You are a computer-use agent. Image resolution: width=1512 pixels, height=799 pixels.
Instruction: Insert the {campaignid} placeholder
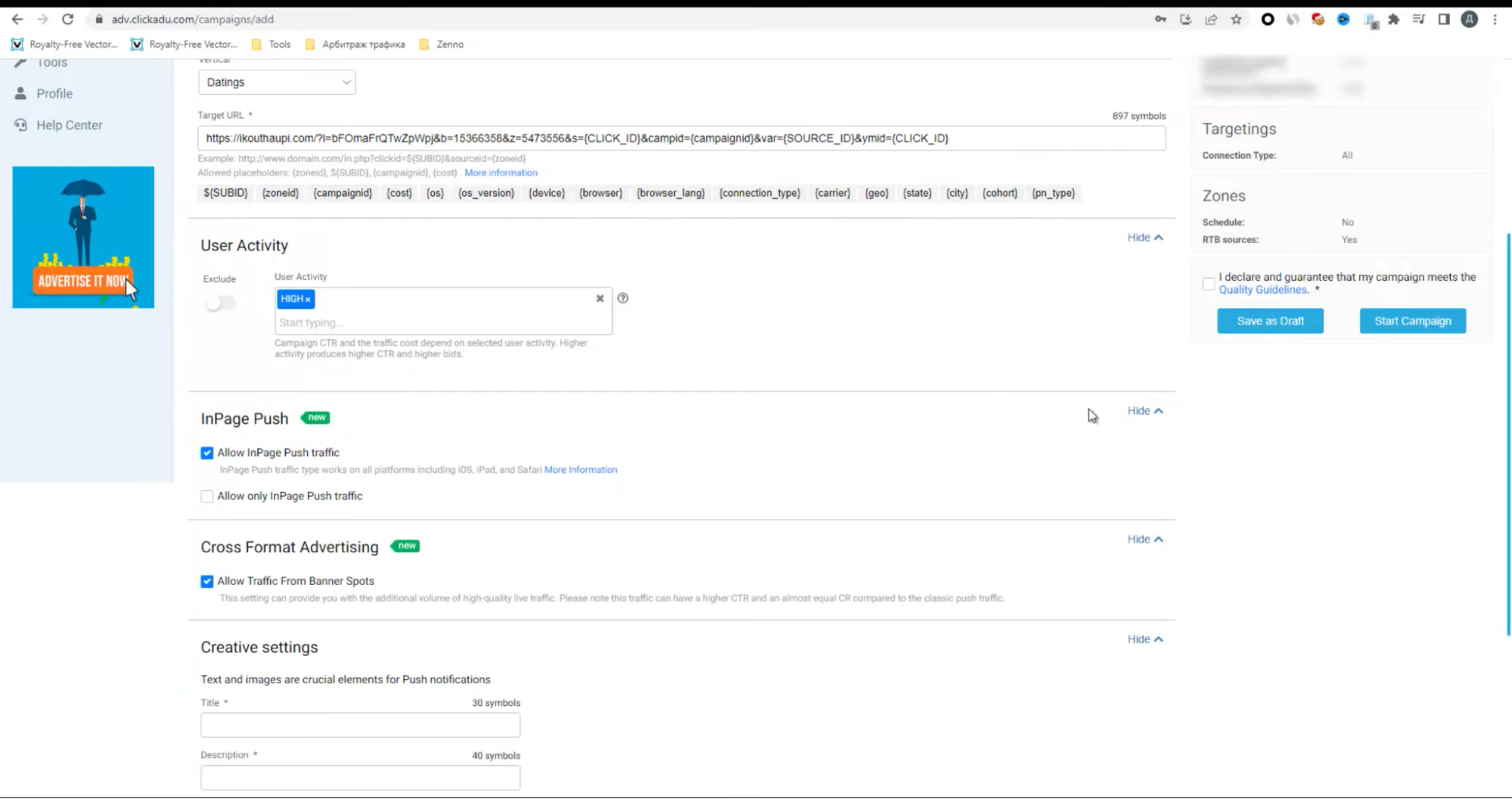click(x=343, y=193)
